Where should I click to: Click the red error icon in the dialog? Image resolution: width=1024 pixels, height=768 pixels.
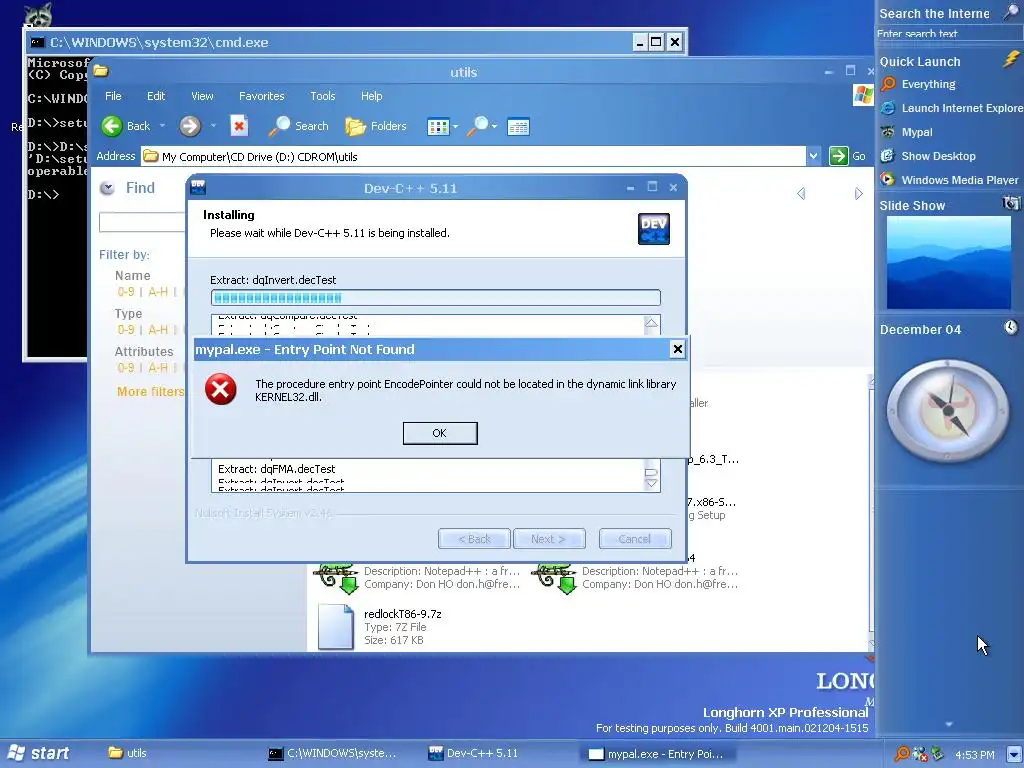(x=221, y=389)
